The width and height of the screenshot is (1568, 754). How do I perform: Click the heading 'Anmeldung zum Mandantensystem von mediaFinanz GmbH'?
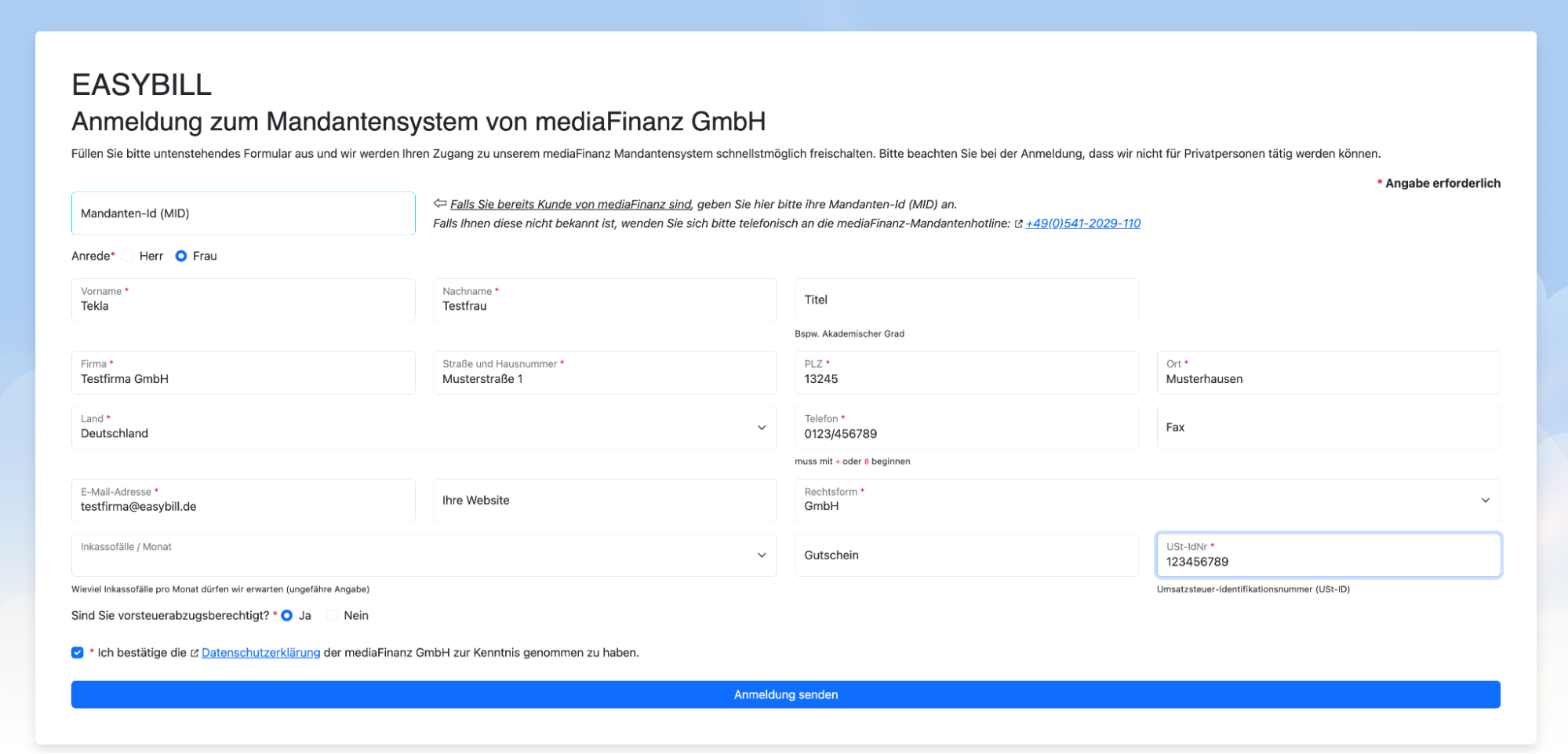pyautogui.click(x=419, y=122)
